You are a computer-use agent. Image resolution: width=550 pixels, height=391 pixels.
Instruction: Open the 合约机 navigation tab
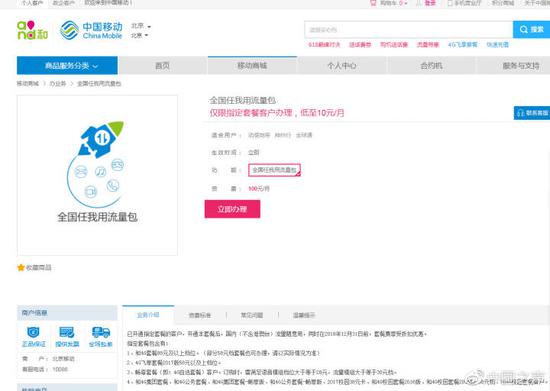point(431,66)
